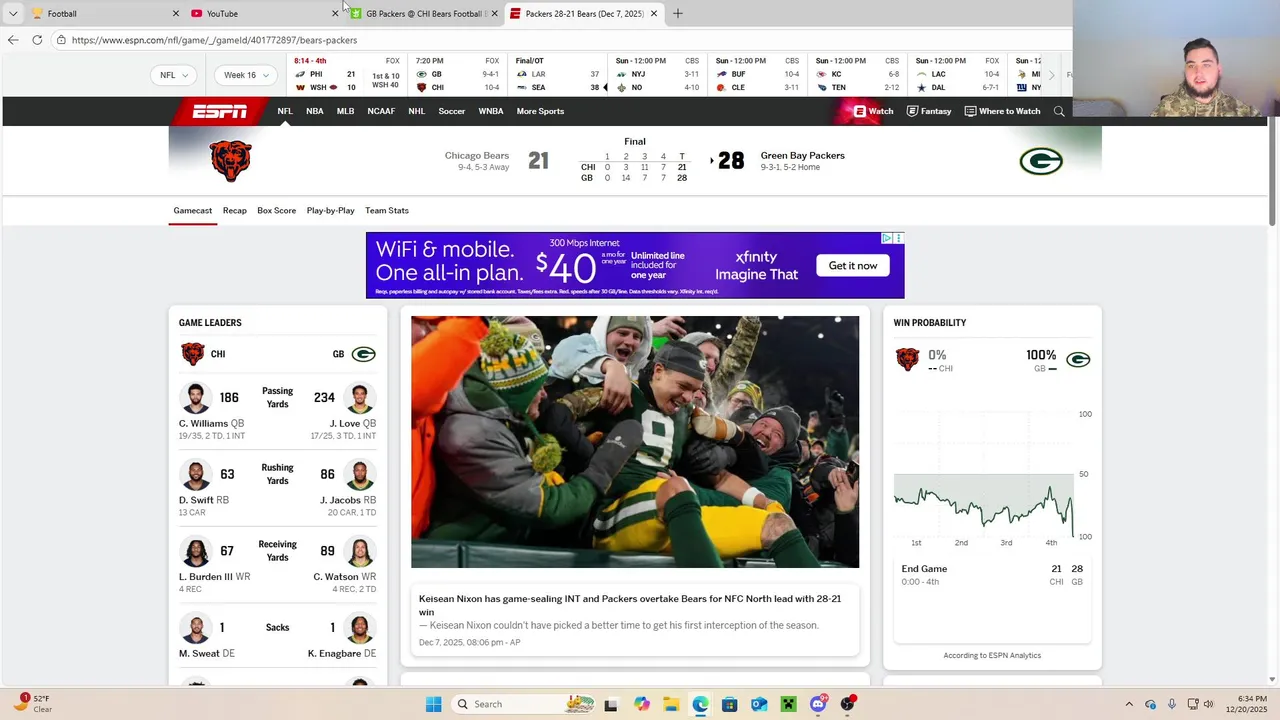Click Get it now on Xfinity ad

point(853,265)
